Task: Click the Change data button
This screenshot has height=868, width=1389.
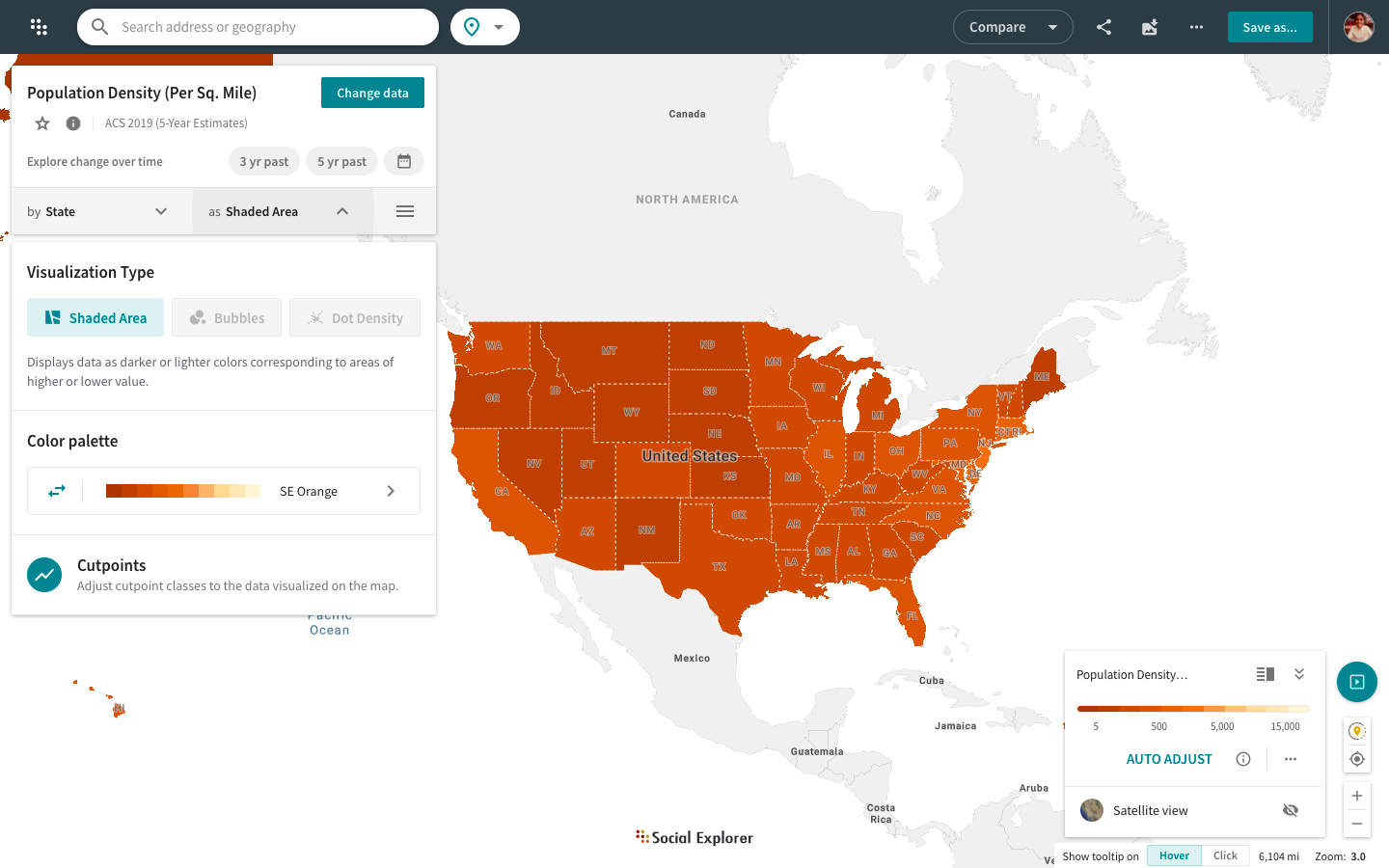Action: (372, 93)
